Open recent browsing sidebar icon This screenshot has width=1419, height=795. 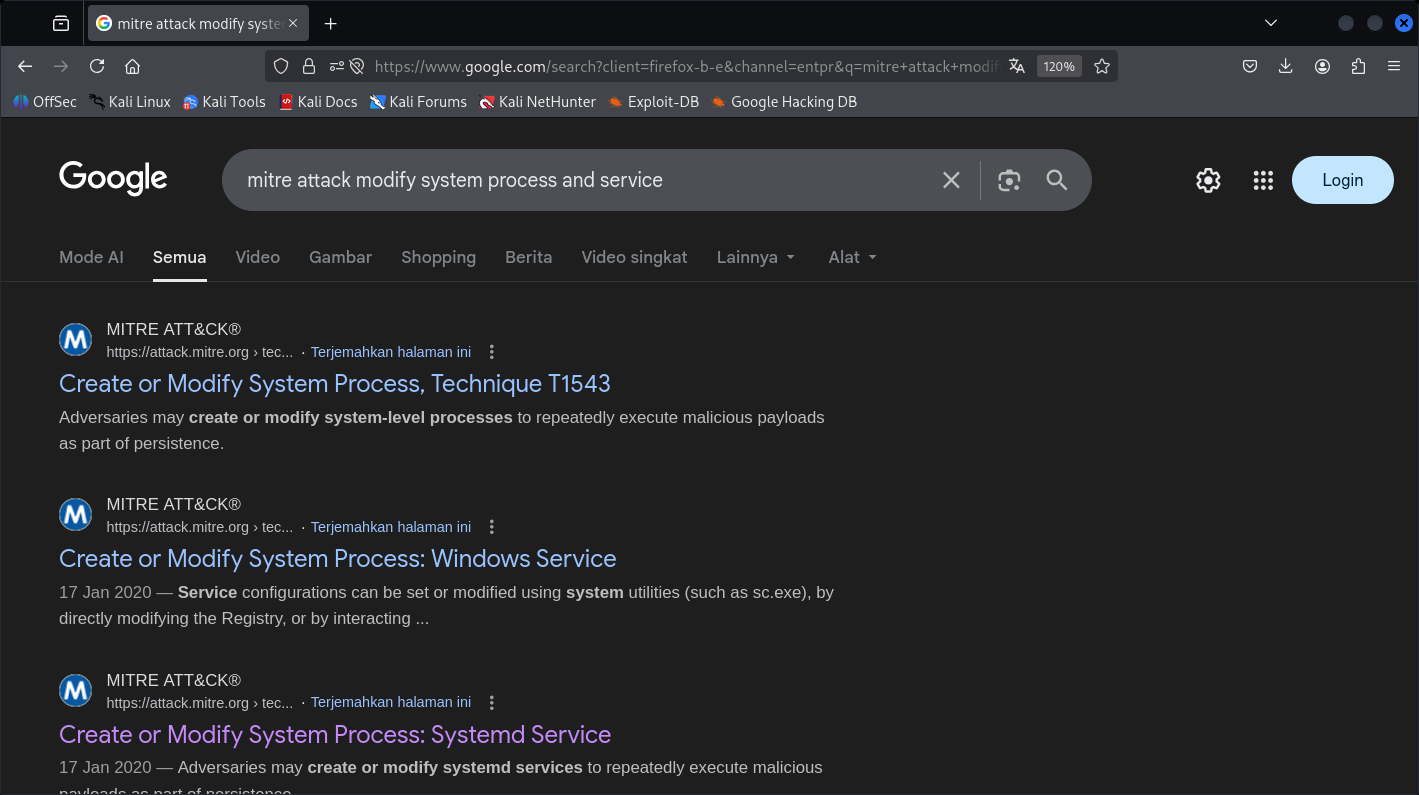point(61,23)
